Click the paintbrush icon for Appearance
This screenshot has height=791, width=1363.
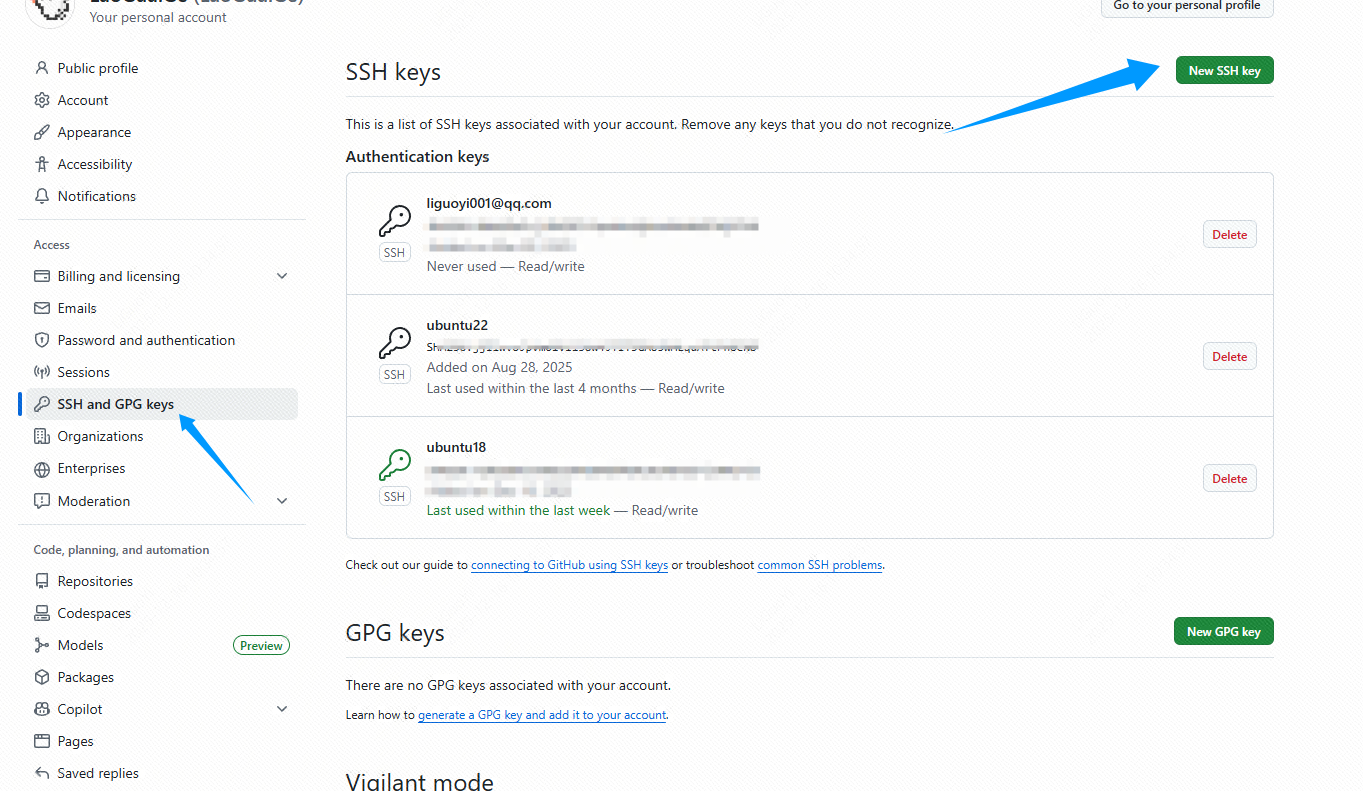42,132
